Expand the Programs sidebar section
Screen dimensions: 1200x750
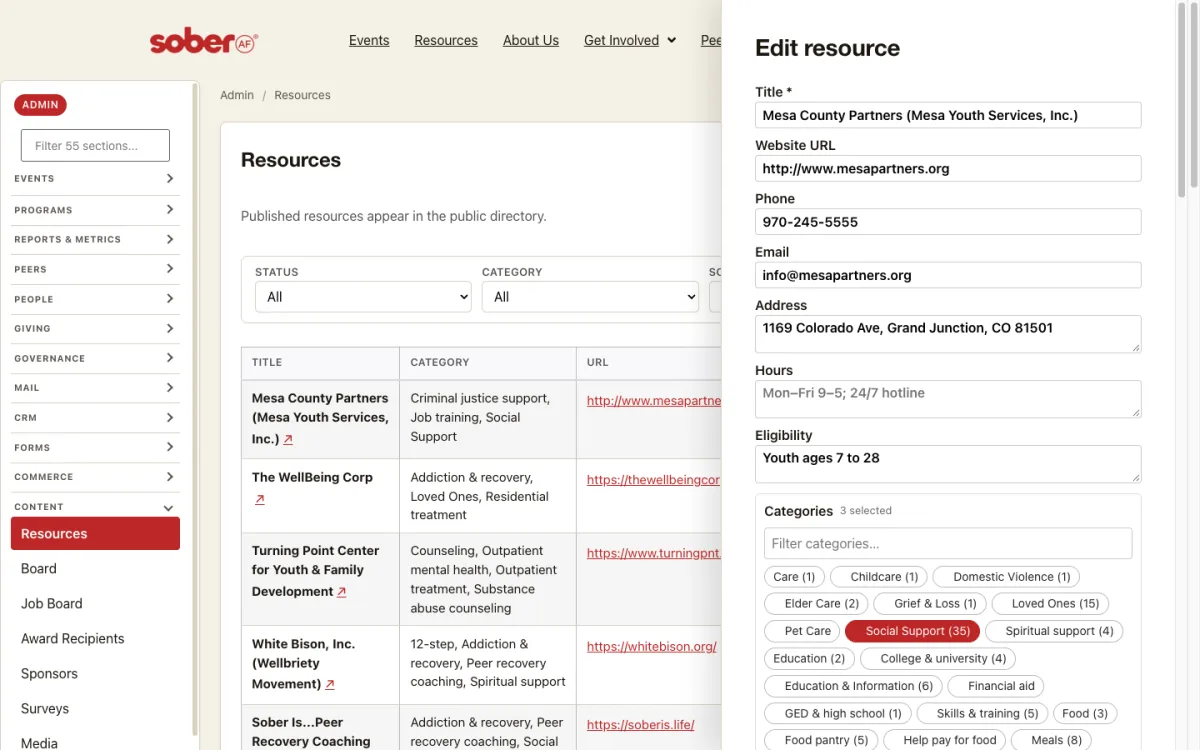(95, 210)
